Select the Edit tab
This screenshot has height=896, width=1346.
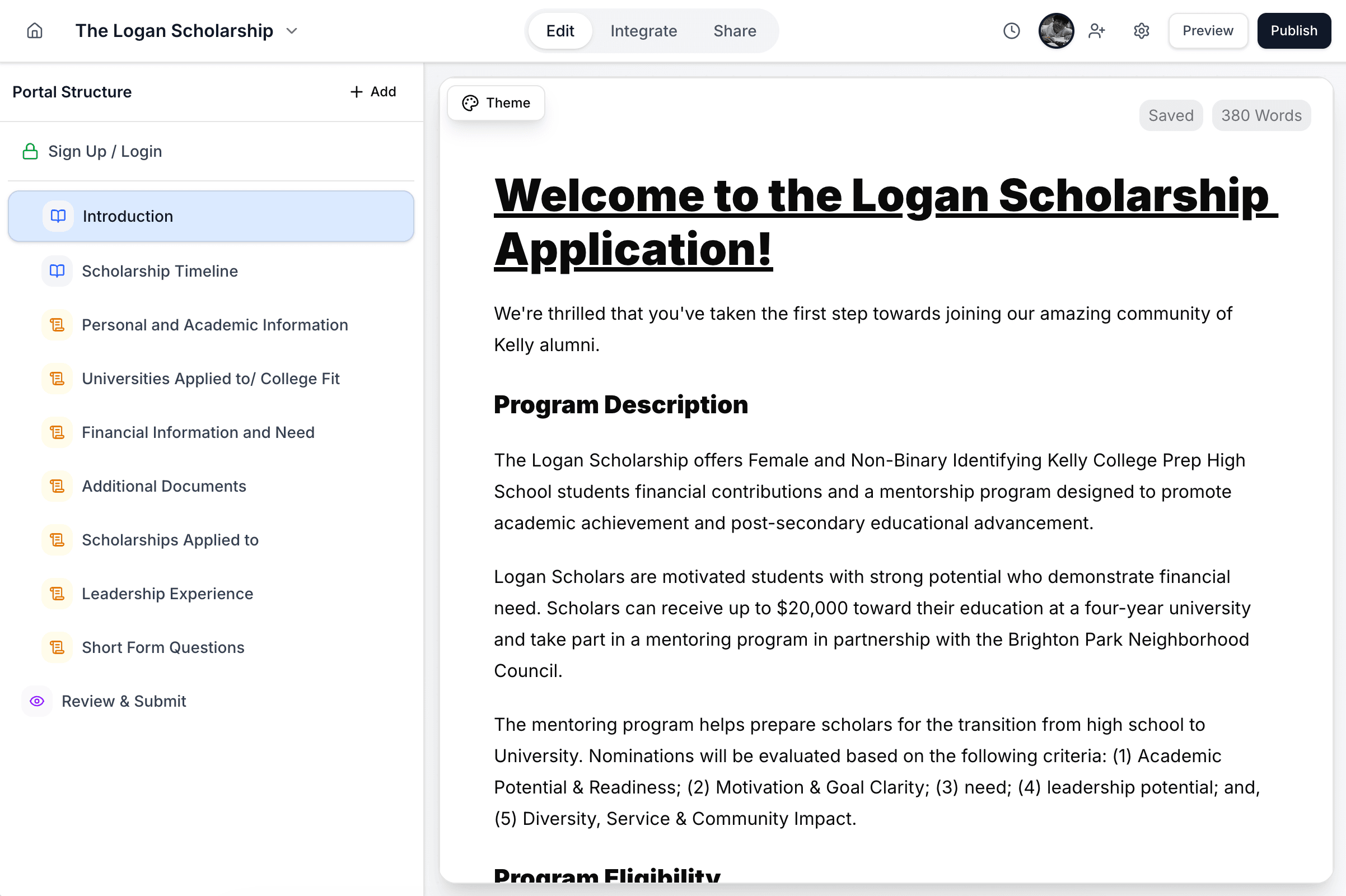click(560, 31)
